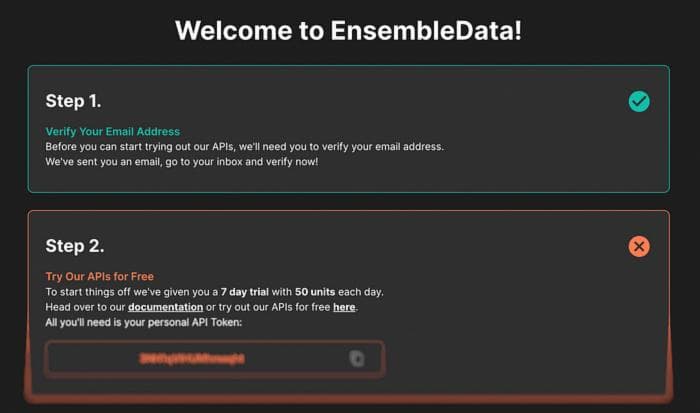Viewport: 700px width, 413px height.
Task: Select the "Try Our APIs for Free" heading
Action: pos(100,276)
